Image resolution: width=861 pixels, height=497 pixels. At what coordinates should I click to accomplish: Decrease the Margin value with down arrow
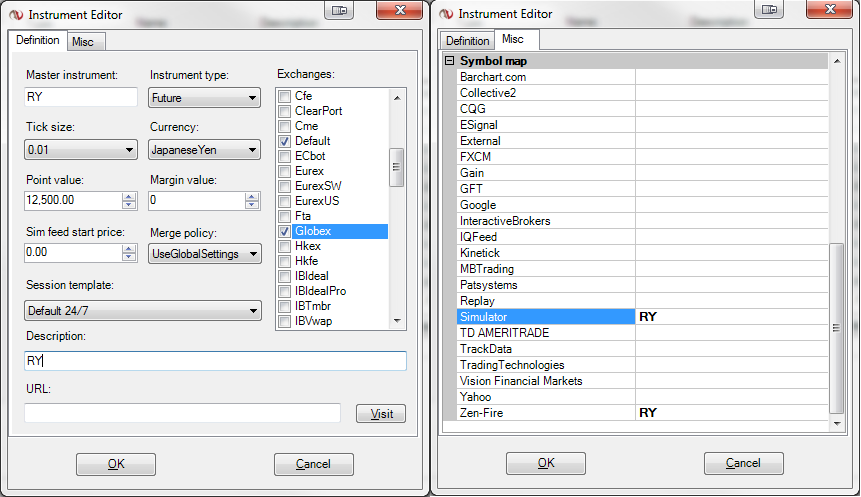[251, 205]
